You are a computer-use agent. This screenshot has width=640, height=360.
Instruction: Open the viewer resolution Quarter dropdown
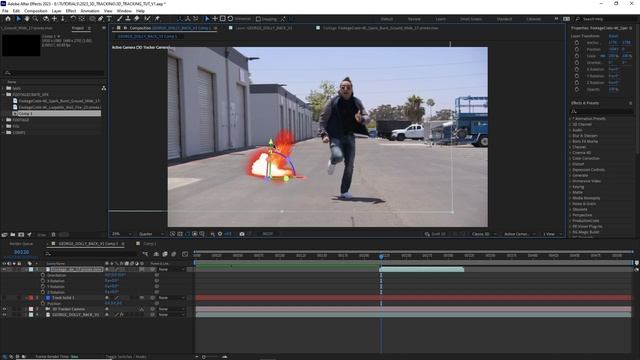pyautogui.click(x=151, y=234)
